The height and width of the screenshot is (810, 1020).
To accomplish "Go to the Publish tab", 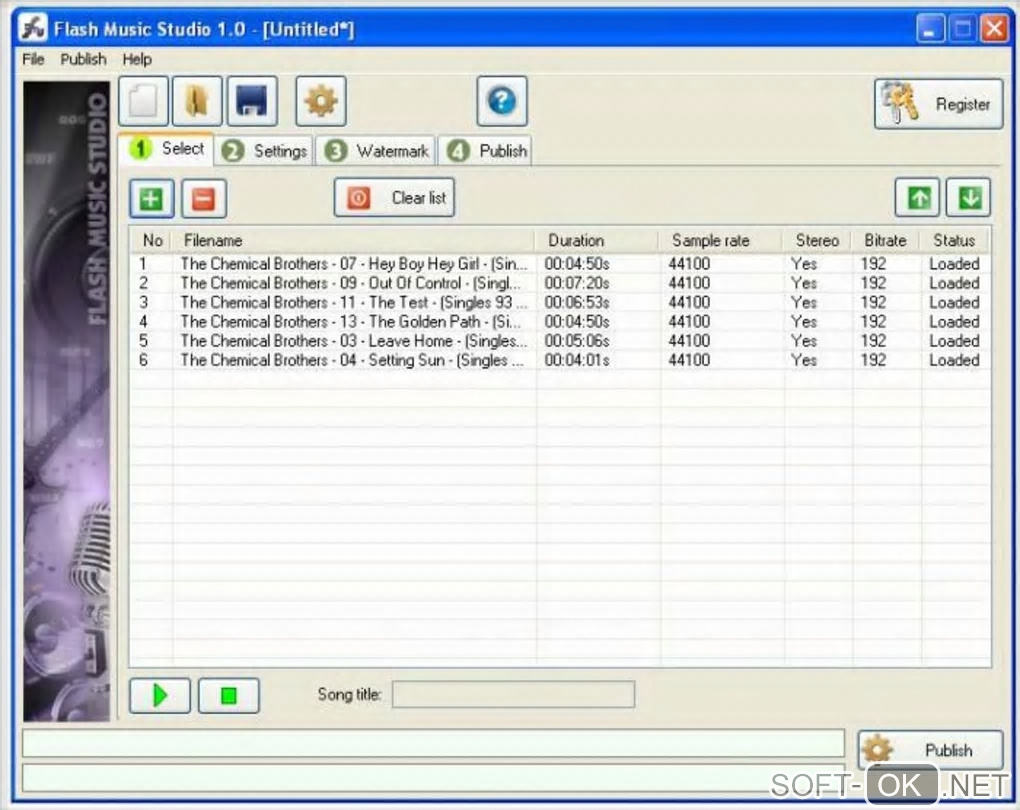I will [486, 151].
